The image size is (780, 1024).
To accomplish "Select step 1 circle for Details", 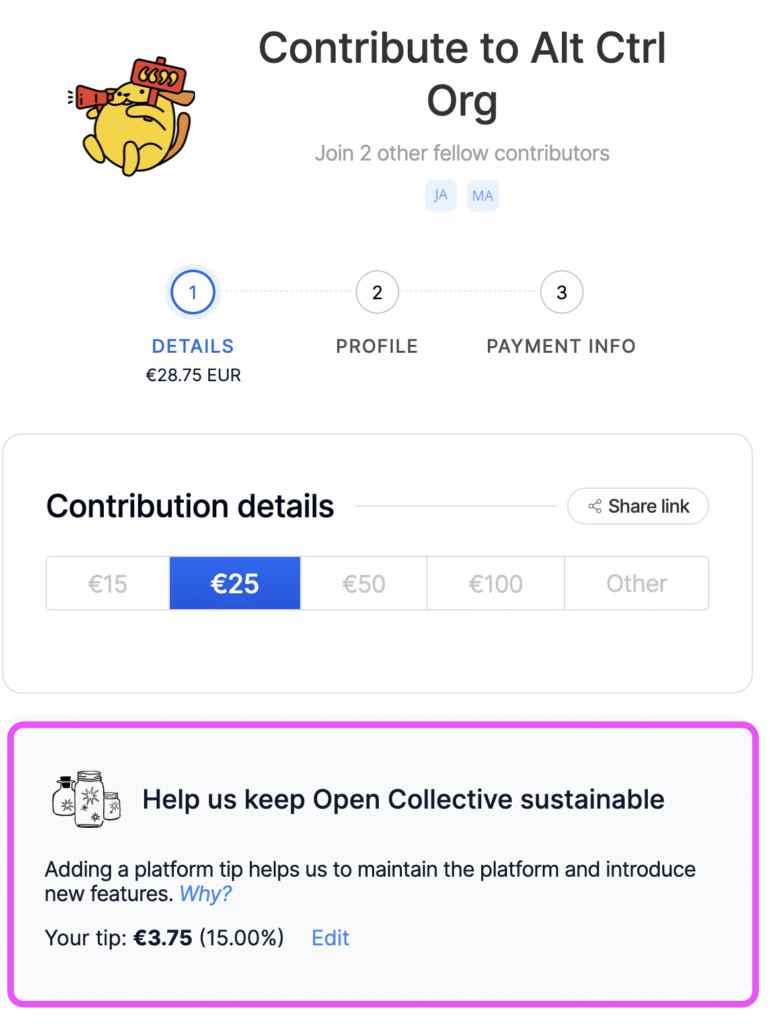I will coord(193,293).
